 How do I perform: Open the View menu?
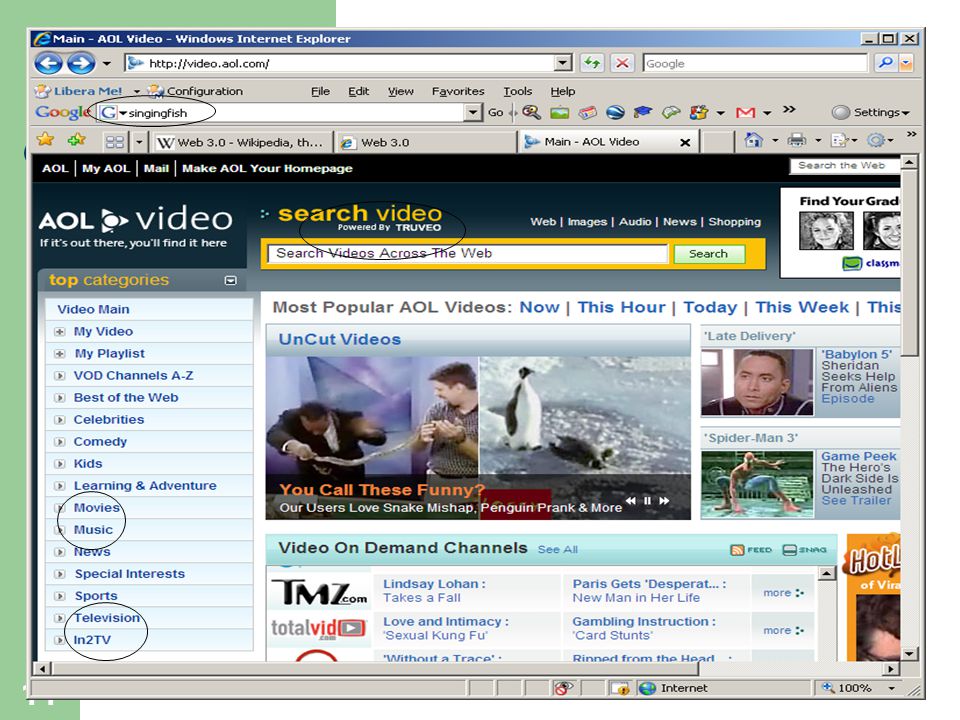coord(400,91)
